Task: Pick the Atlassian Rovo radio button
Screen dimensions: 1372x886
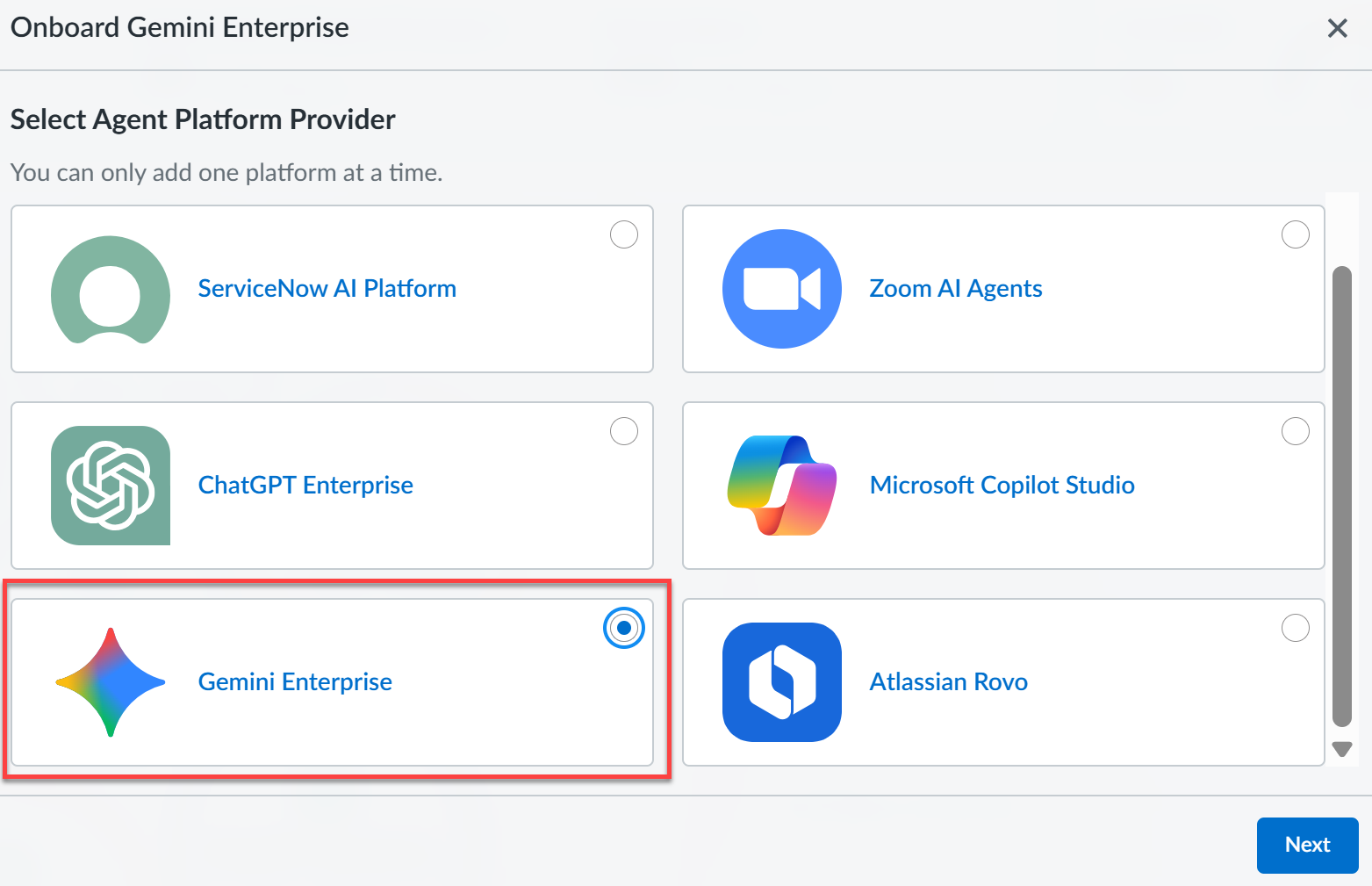Action: [1296, 628]
